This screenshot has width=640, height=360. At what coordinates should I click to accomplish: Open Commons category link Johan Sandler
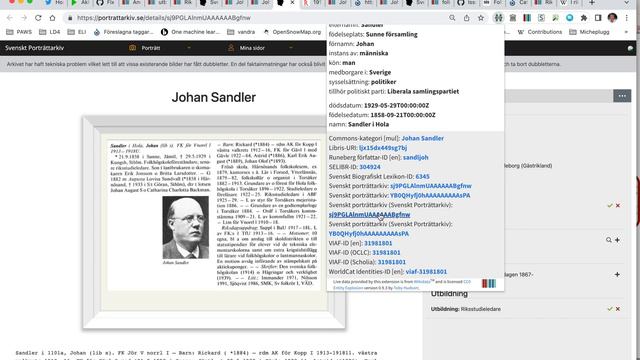click(x=422, y=138)
